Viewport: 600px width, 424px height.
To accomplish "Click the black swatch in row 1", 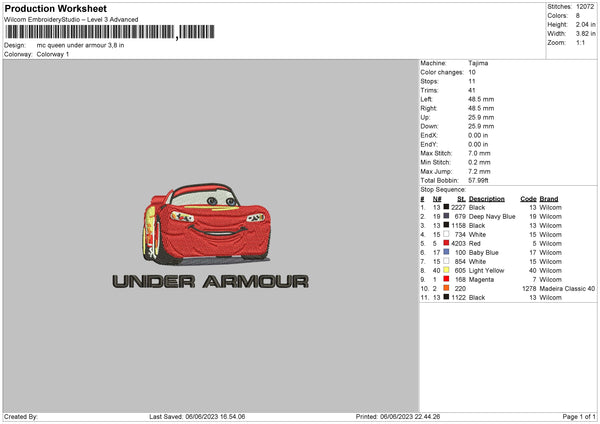I will point(446,207).
